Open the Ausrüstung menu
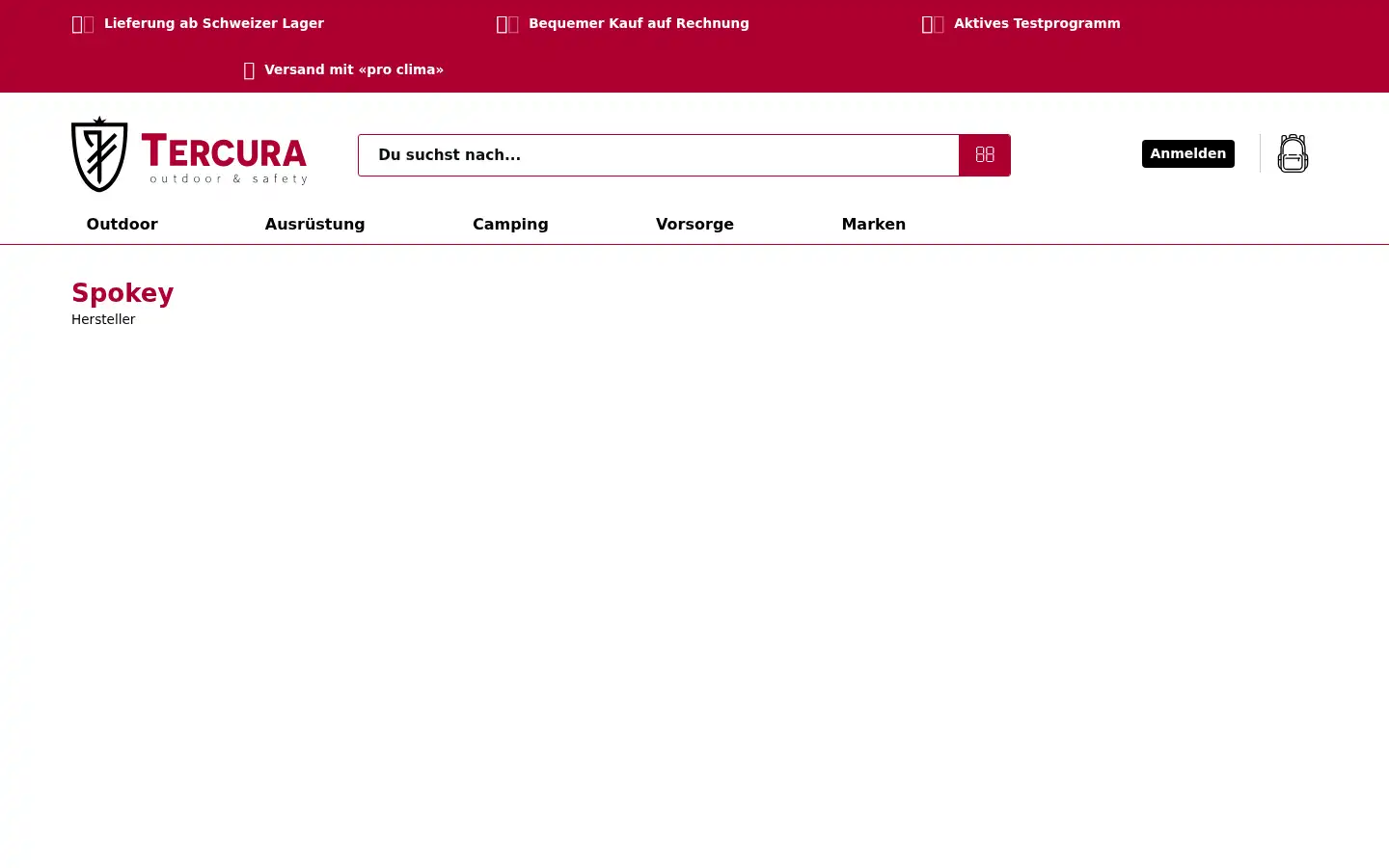 [x=314, y=224]
